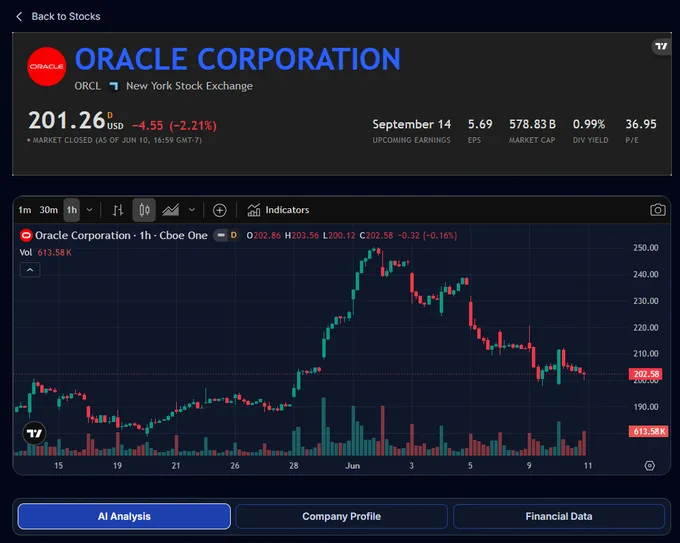
Task: Take a chart snapshot with camera icon
Action: coord(657,210)
